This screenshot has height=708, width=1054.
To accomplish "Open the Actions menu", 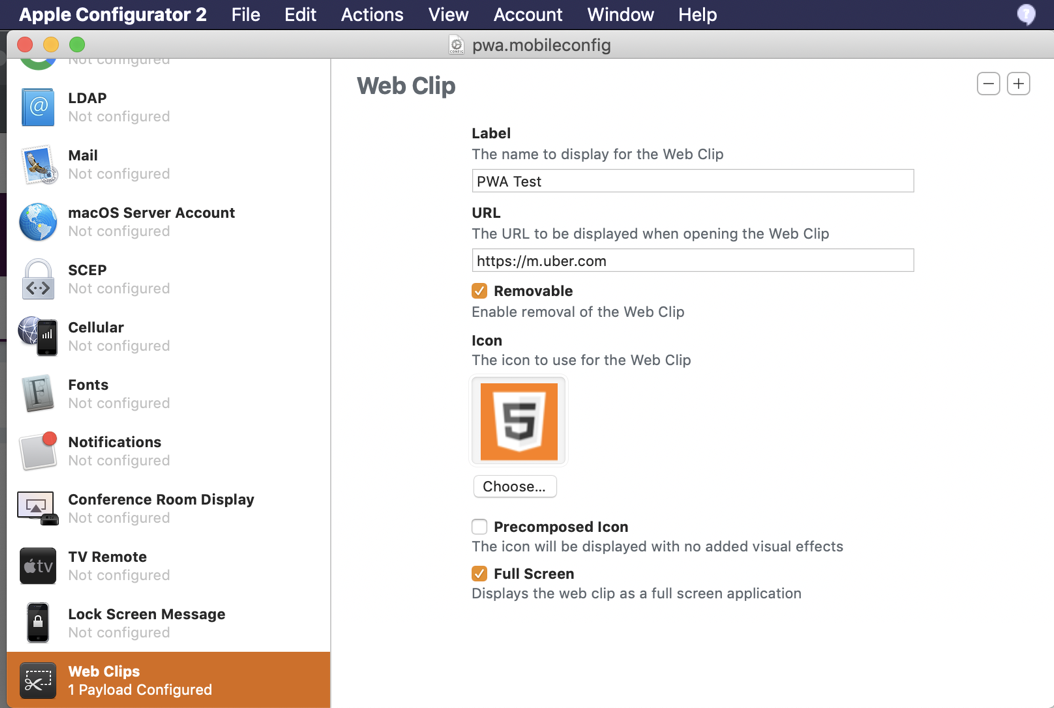I will (372, 15).
